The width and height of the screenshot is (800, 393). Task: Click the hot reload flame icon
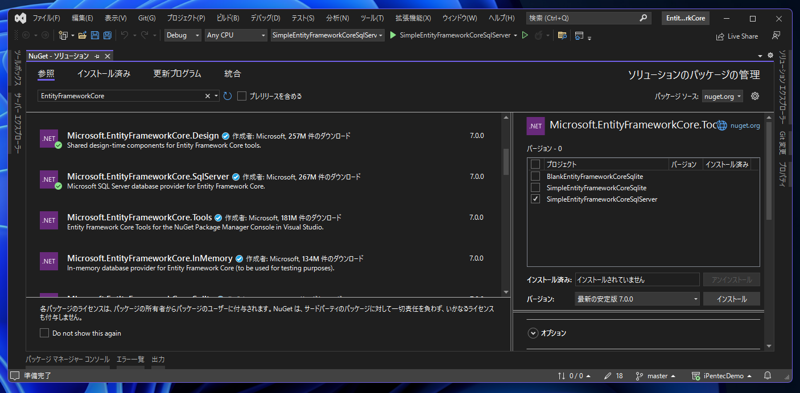coord(538,36)
